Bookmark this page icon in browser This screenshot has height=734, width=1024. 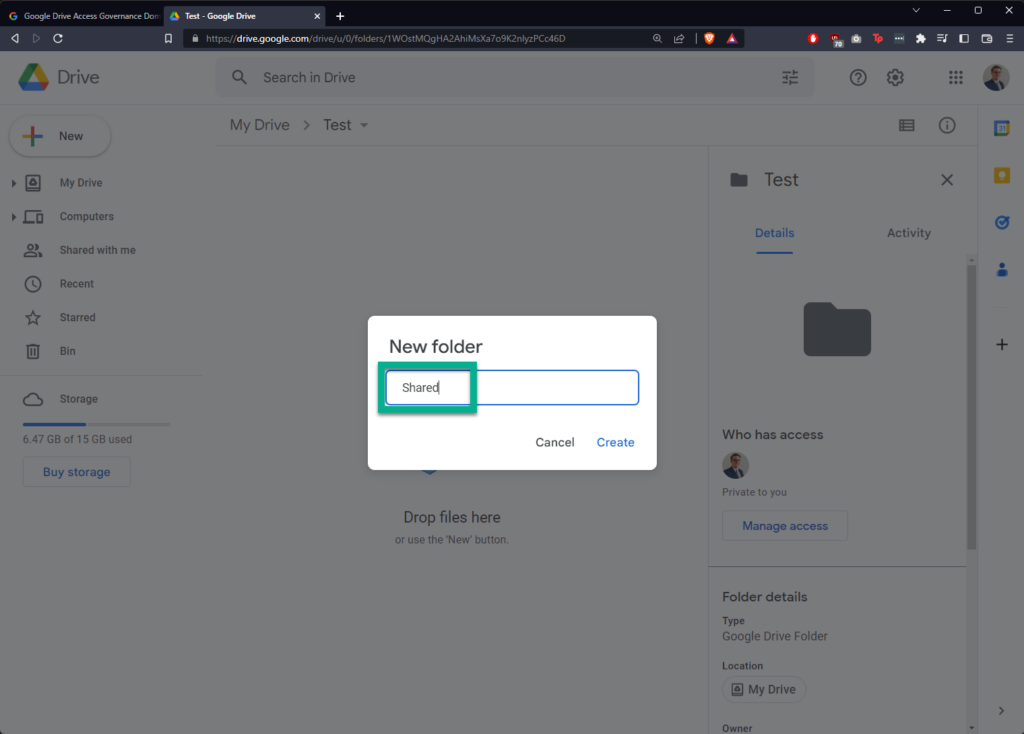pyautogui.click(x=168, y=39)
